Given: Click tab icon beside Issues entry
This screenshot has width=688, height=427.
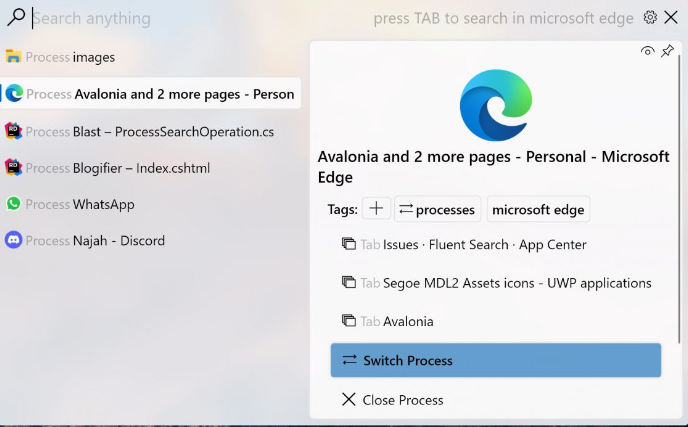Looking at the screenshot, I should (348, 244).
